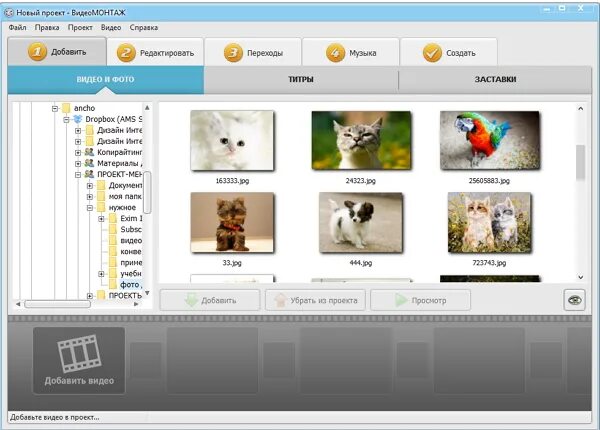Click the Материалы shared folder icon
Image resolution: width=600 pixels, height=430 pixels.
pos(89,163)
